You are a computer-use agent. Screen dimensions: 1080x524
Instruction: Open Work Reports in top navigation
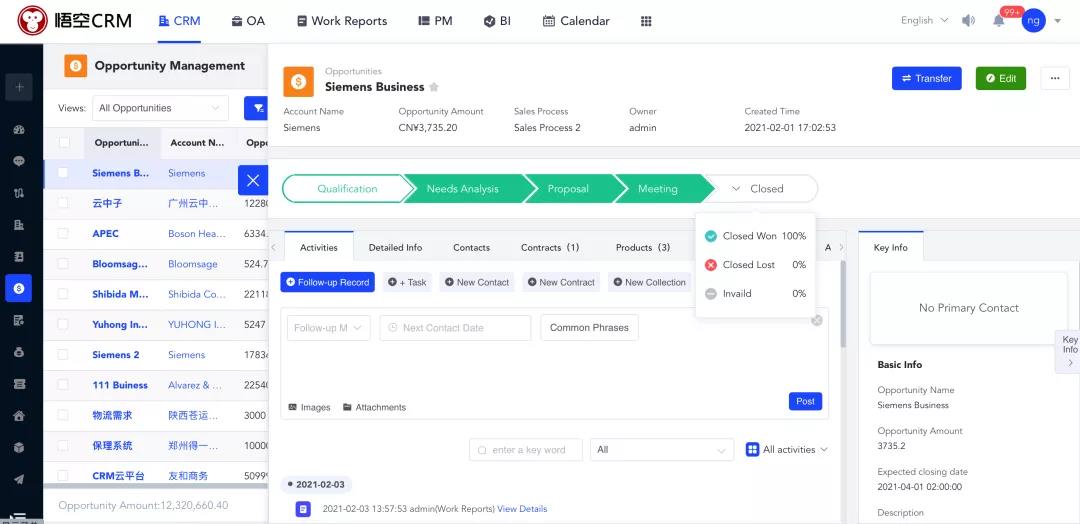[342, 21]
